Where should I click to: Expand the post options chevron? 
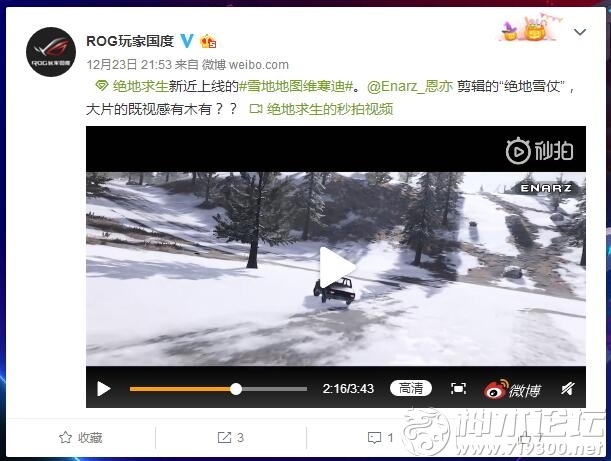point(580,32)
